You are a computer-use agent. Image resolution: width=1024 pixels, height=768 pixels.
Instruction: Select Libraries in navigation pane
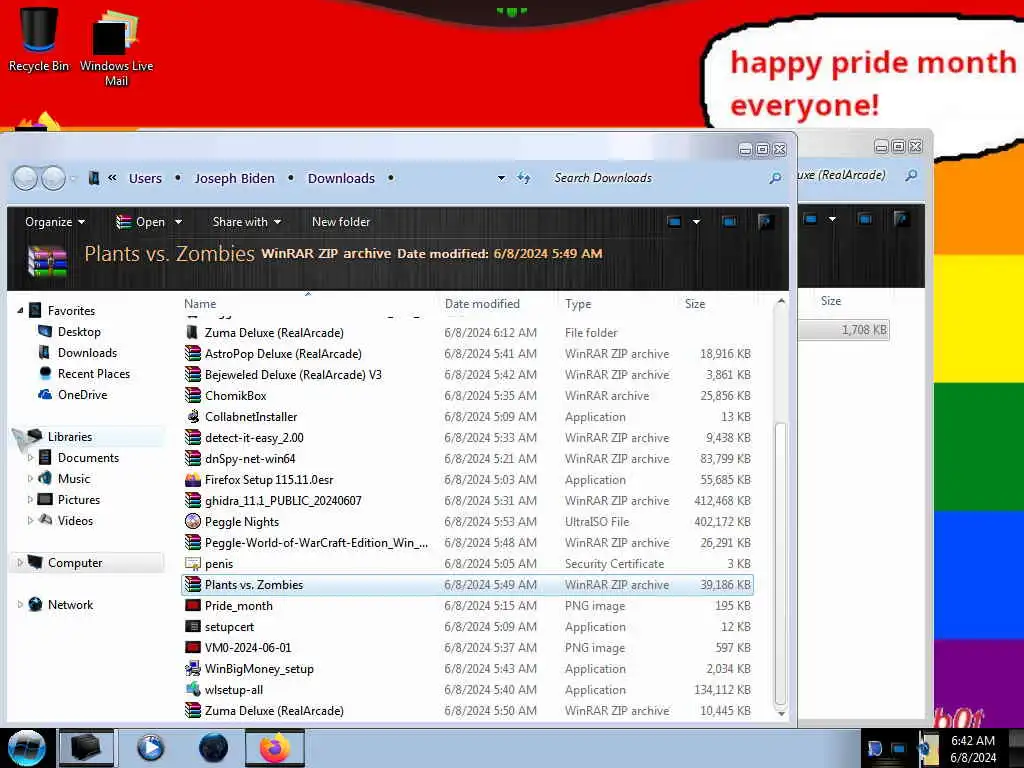point(69,437)
